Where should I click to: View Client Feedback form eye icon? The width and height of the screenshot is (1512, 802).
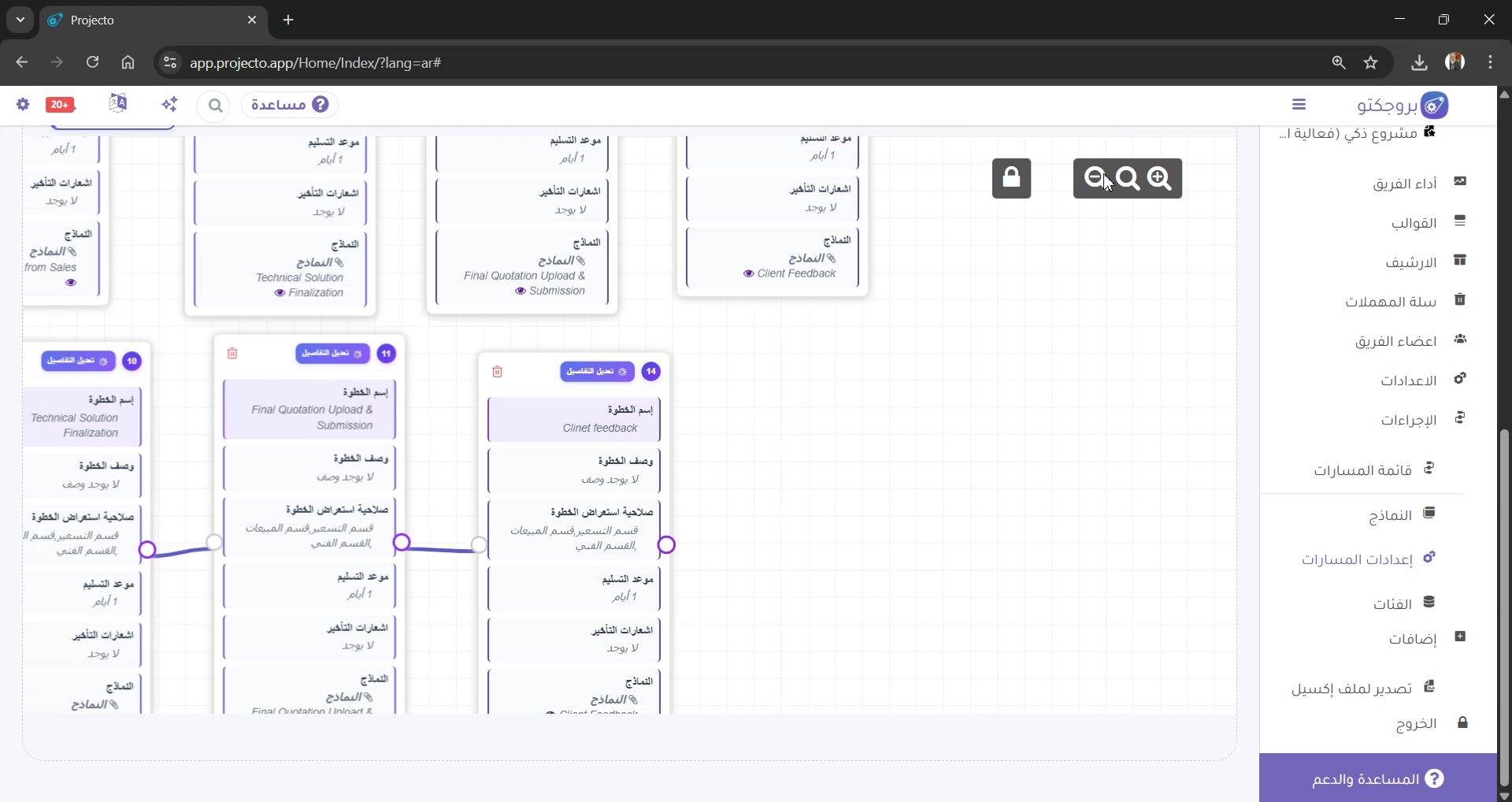click(748, 274)
